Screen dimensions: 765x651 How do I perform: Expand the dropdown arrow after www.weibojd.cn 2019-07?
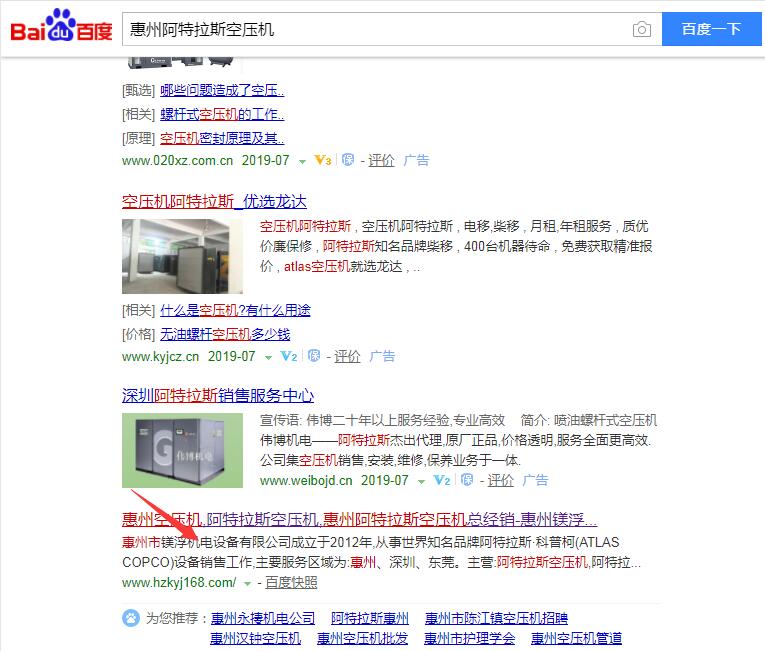point(421,482)
